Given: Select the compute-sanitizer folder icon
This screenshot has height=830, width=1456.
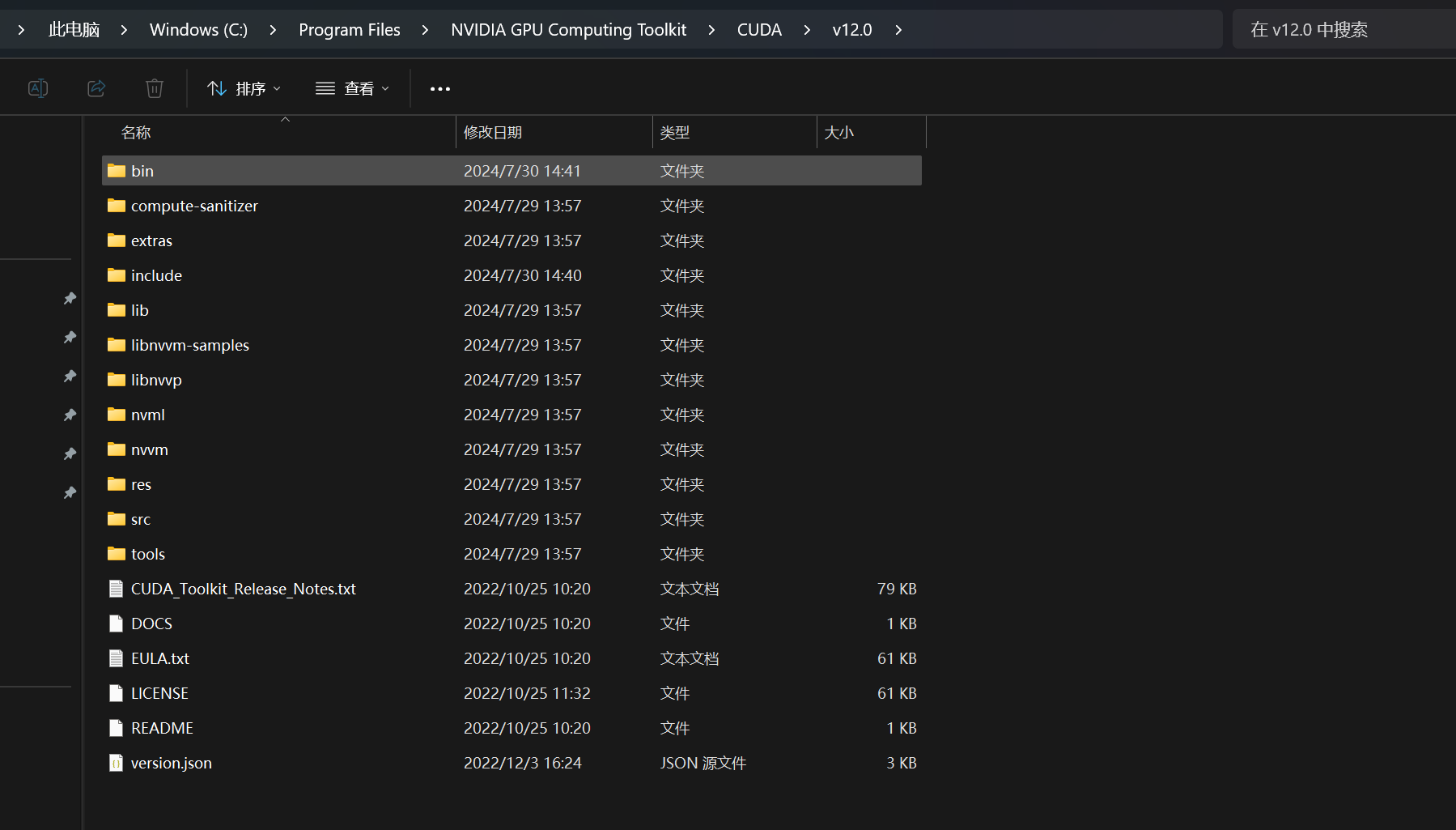Looking at the screenshot, I should point(117,206).
